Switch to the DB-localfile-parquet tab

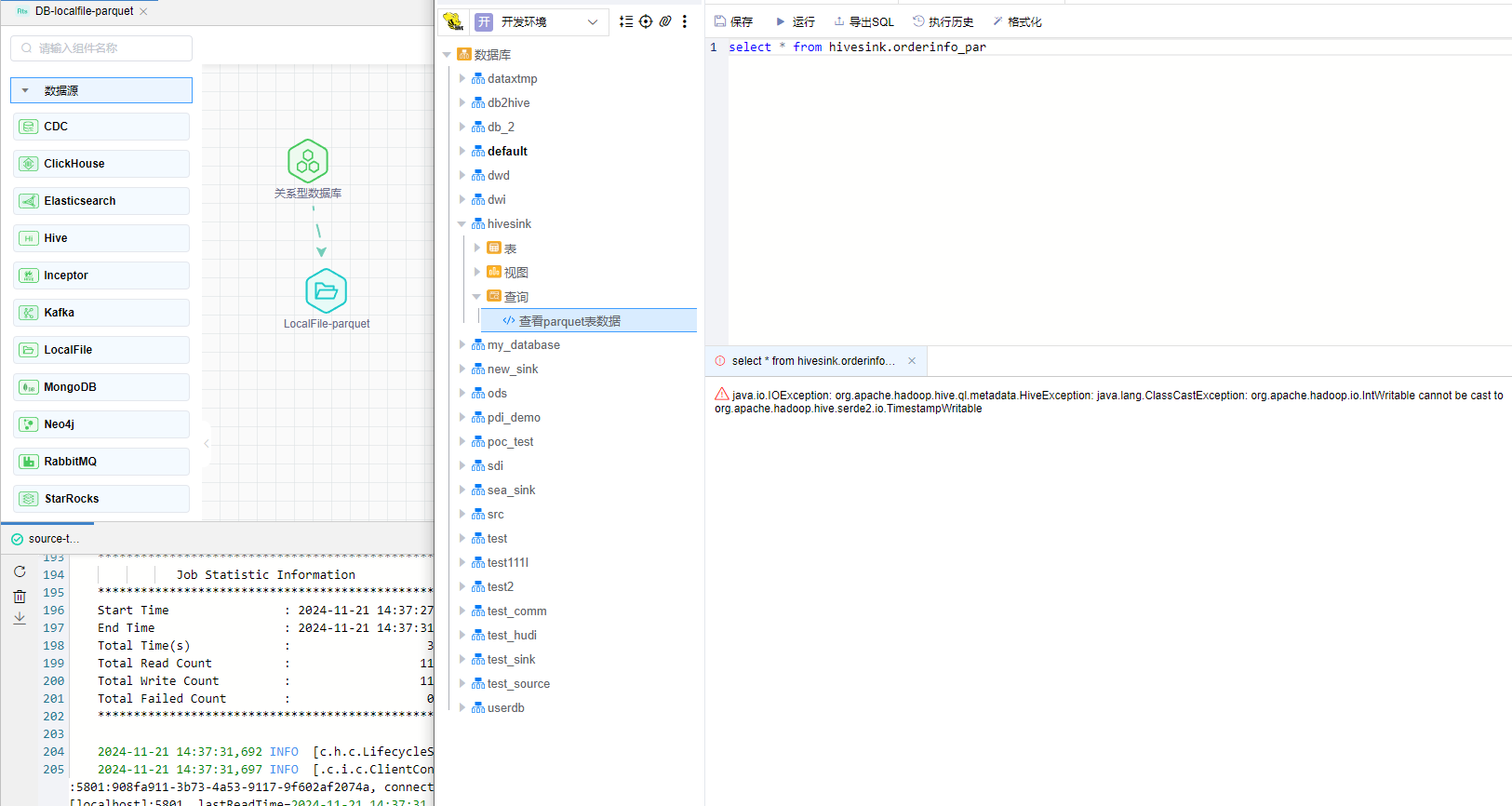[x=82, y=11]
